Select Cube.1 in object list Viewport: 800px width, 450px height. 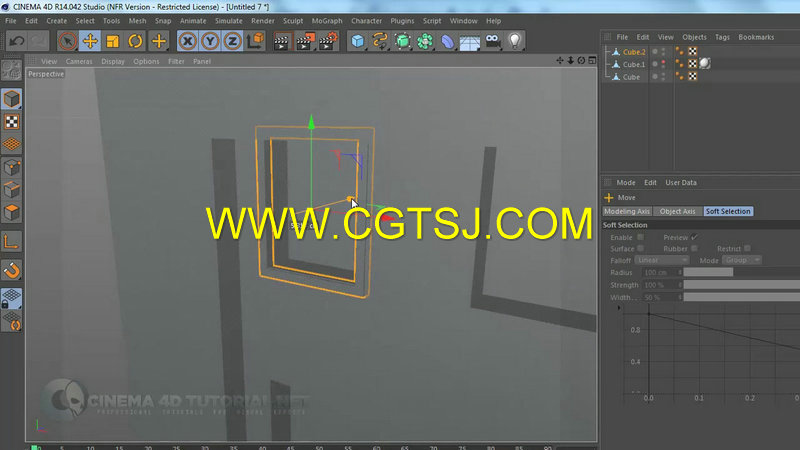click(x=634, y=64)
